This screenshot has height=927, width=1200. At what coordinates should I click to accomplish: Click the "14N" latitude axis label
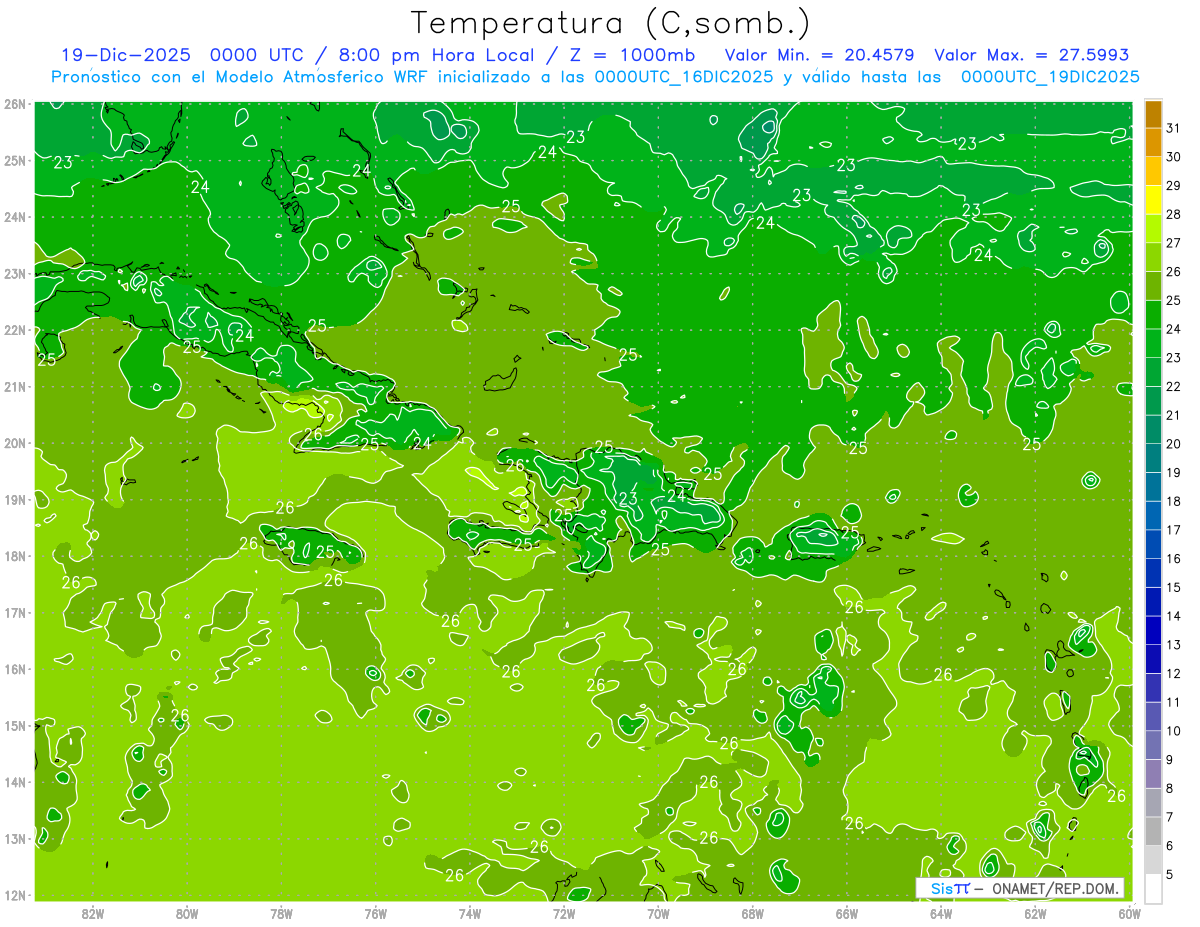(14, 782)
